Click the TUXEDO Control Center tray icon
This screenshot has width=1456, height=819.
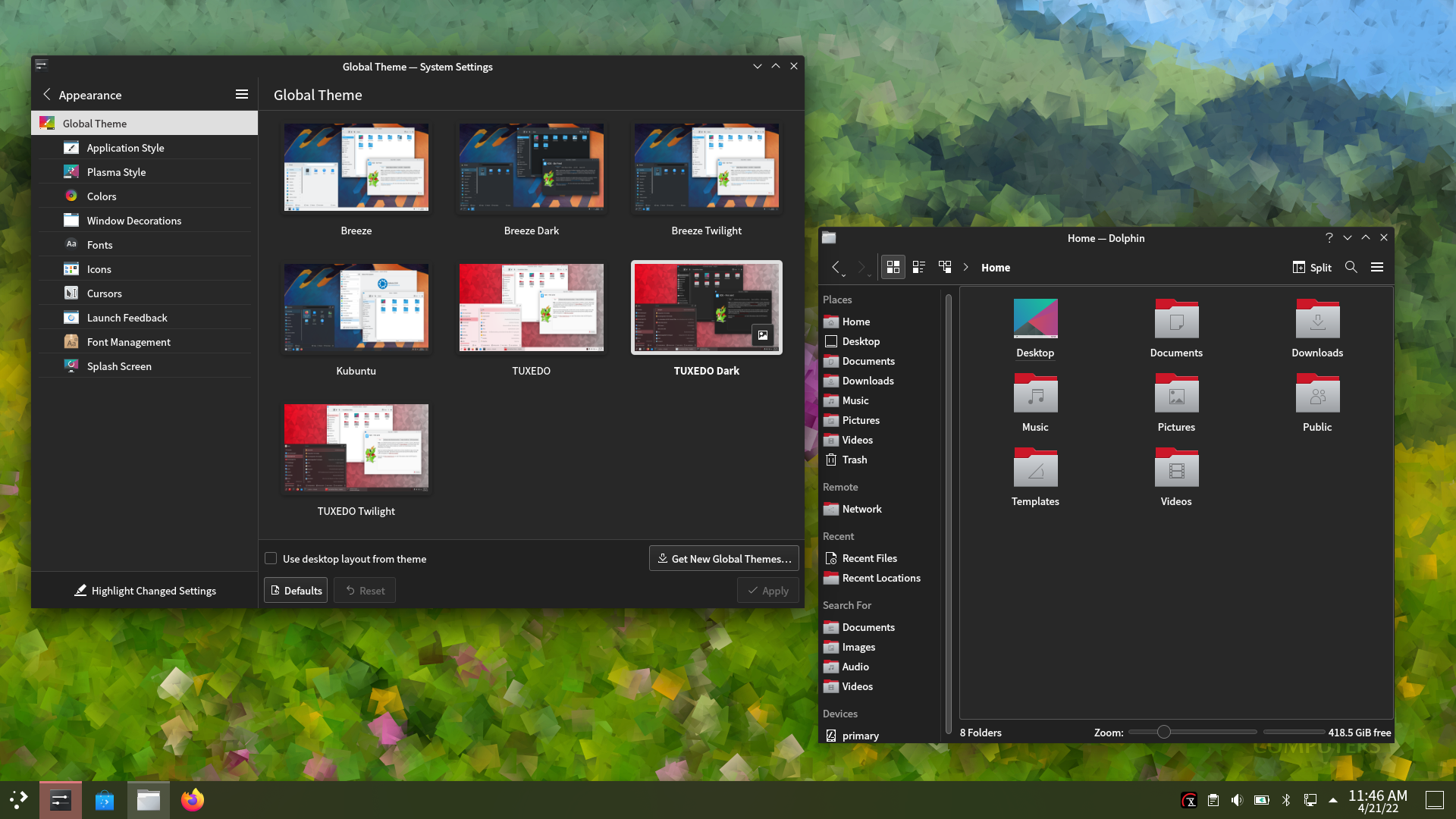tap(1189, 800)
